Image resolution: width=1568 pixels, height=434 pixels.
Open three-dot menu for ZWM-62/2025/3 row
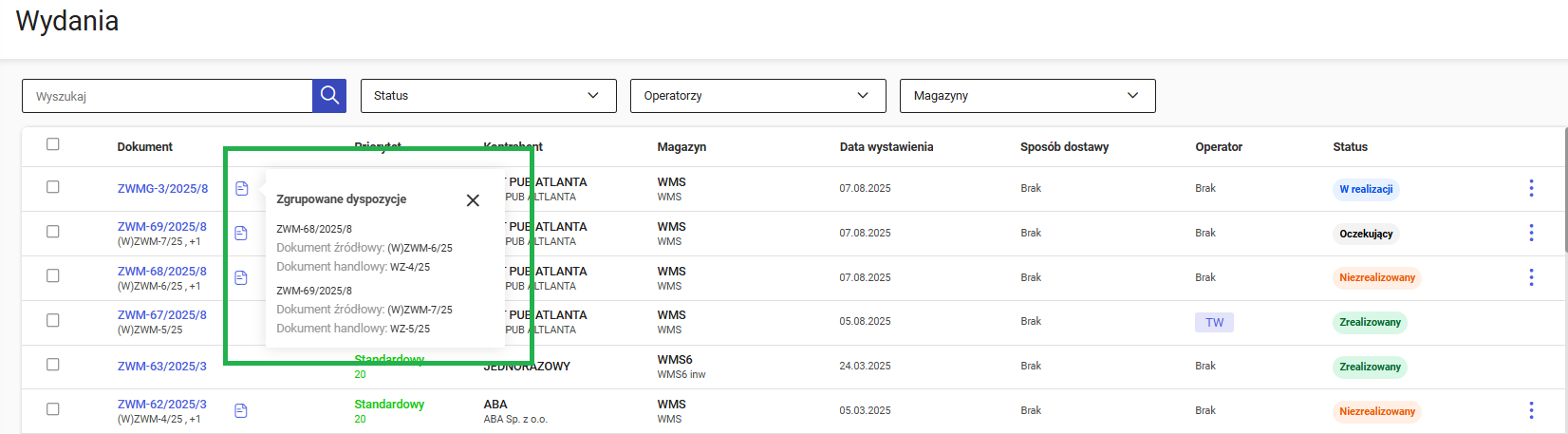point(1531,411)
